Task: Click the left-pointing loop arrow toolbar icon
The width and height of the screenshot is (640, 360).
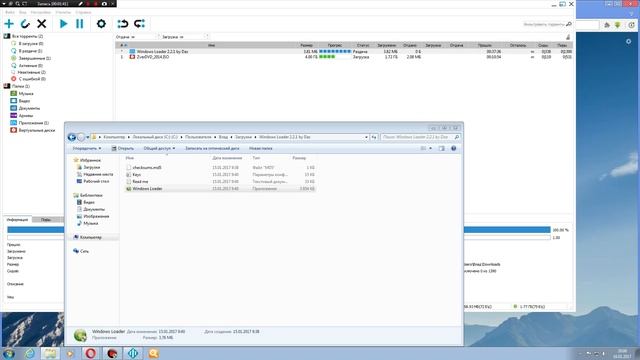Action: point(122,24)
